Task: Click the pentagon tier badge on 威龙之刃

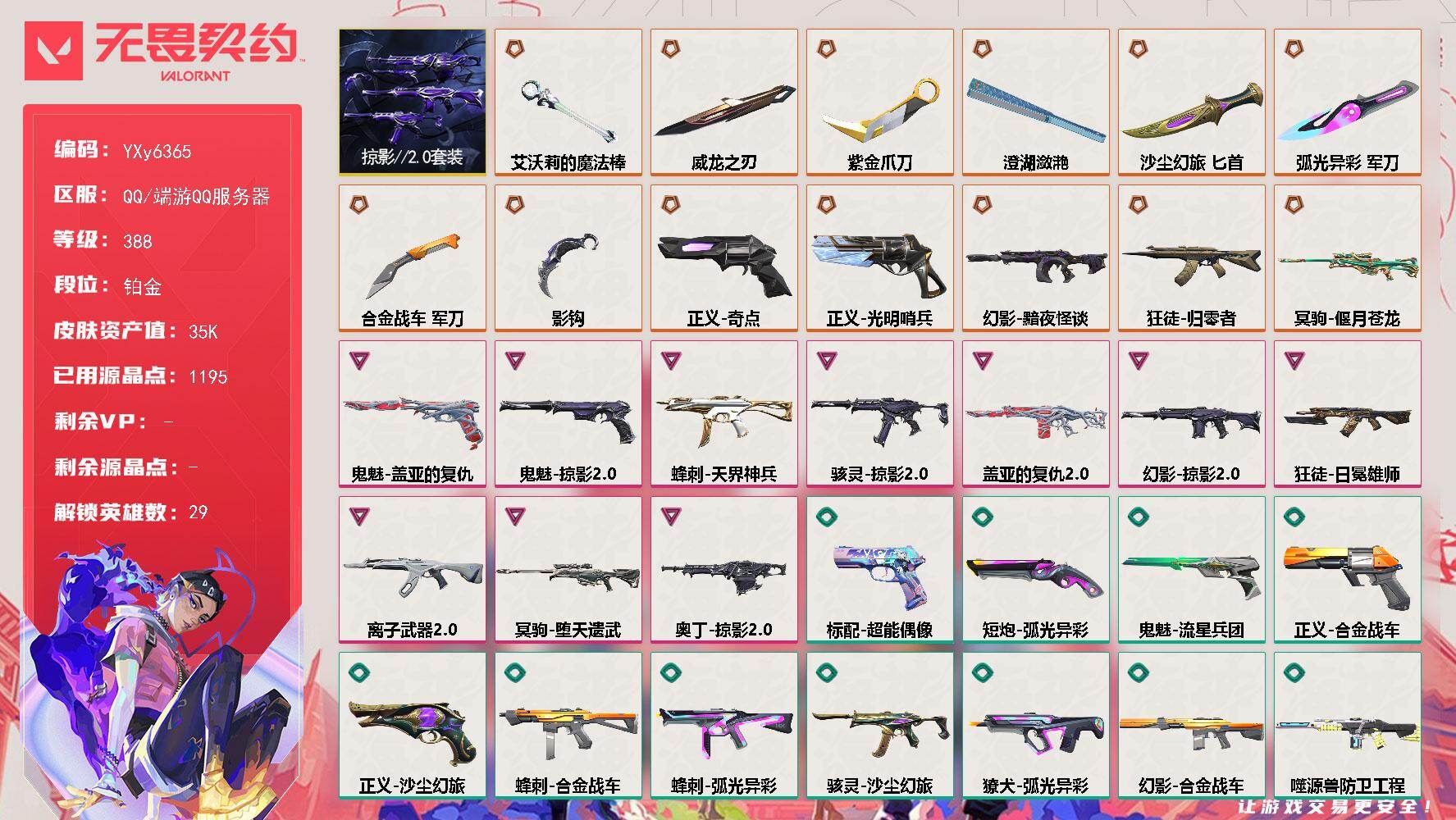Action: point(671,50)
